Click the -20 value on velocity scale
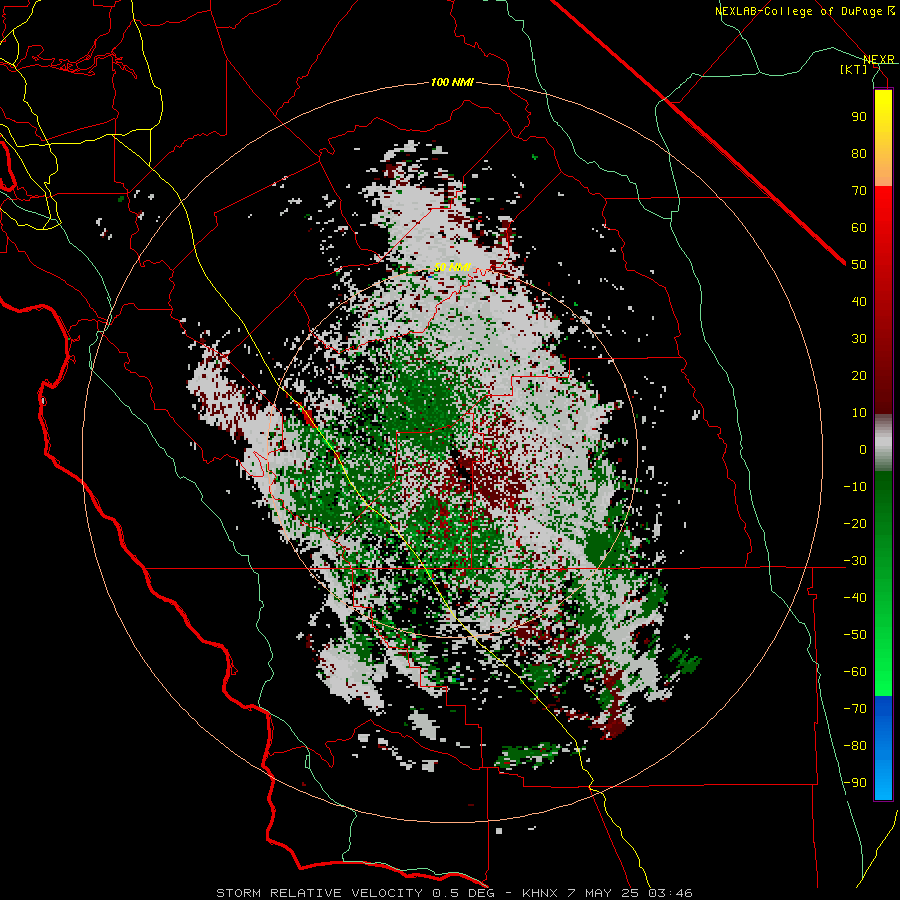The width and height of the screenshot is (900, 900). [x=855, y=523]
